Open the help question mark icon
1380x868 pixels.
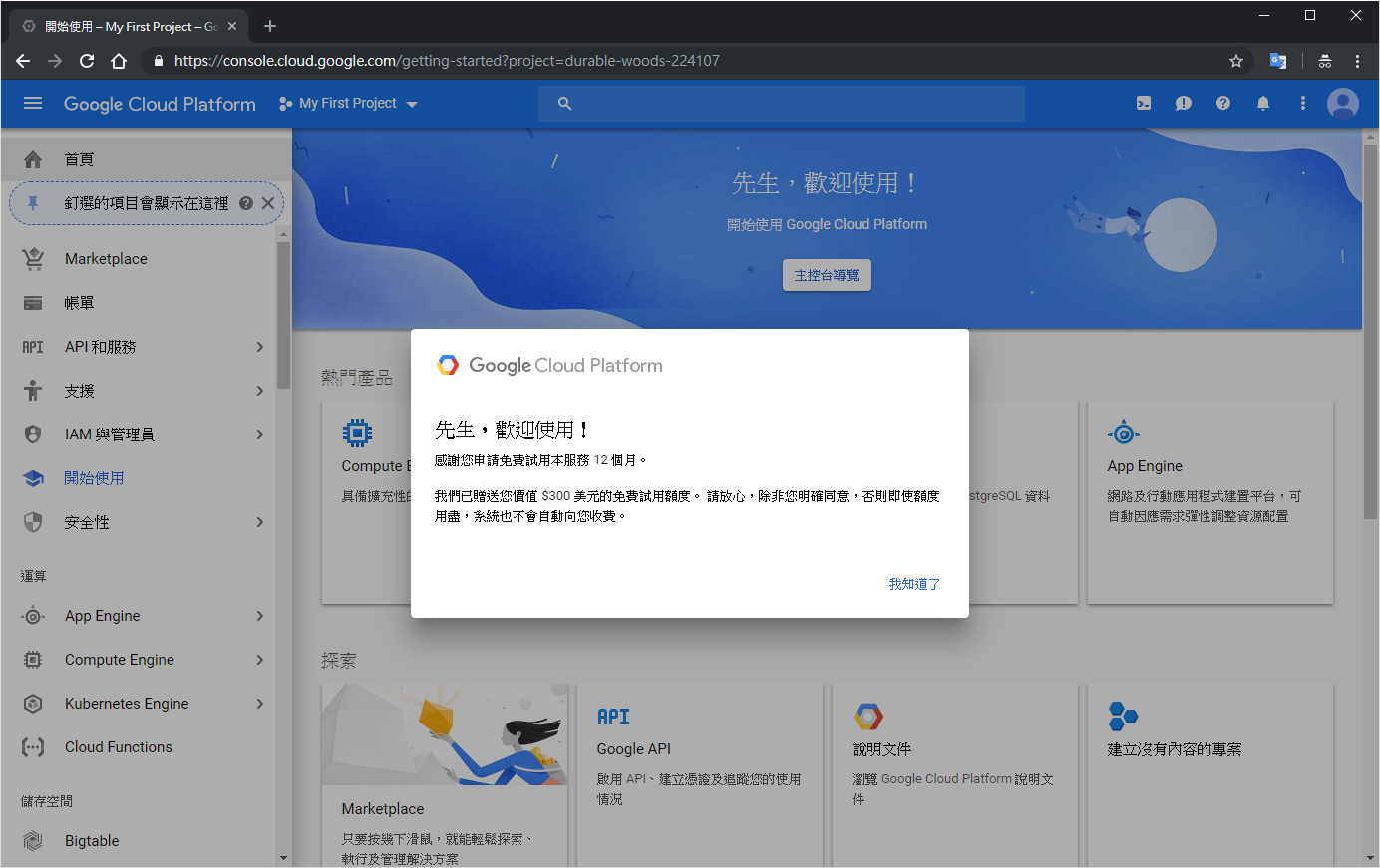[1223, 103]
